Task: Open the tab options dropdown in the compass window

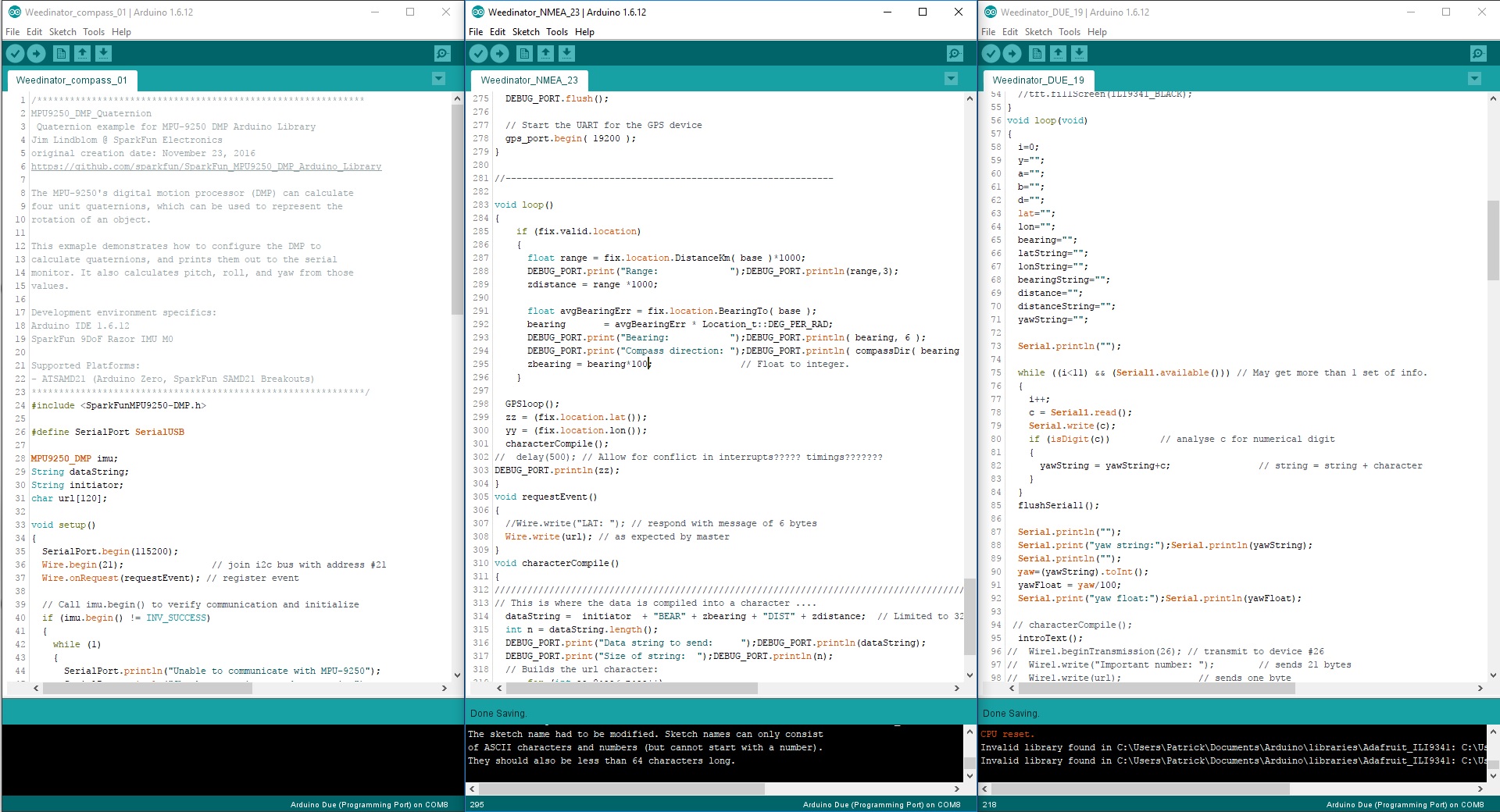Action: coord(438,79)
